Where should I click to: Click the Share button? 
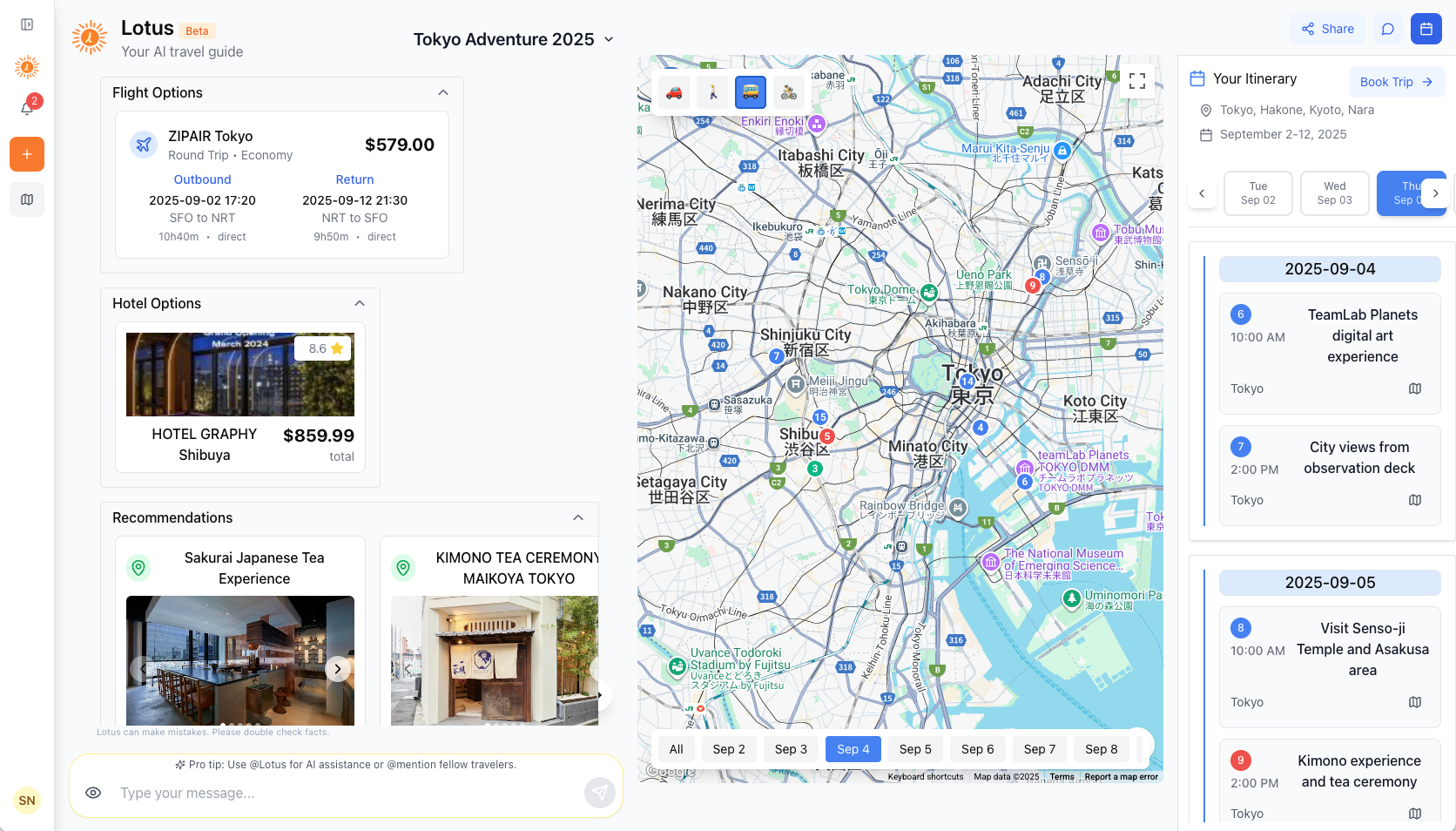pyautogui.click(x=1328, y=29)
